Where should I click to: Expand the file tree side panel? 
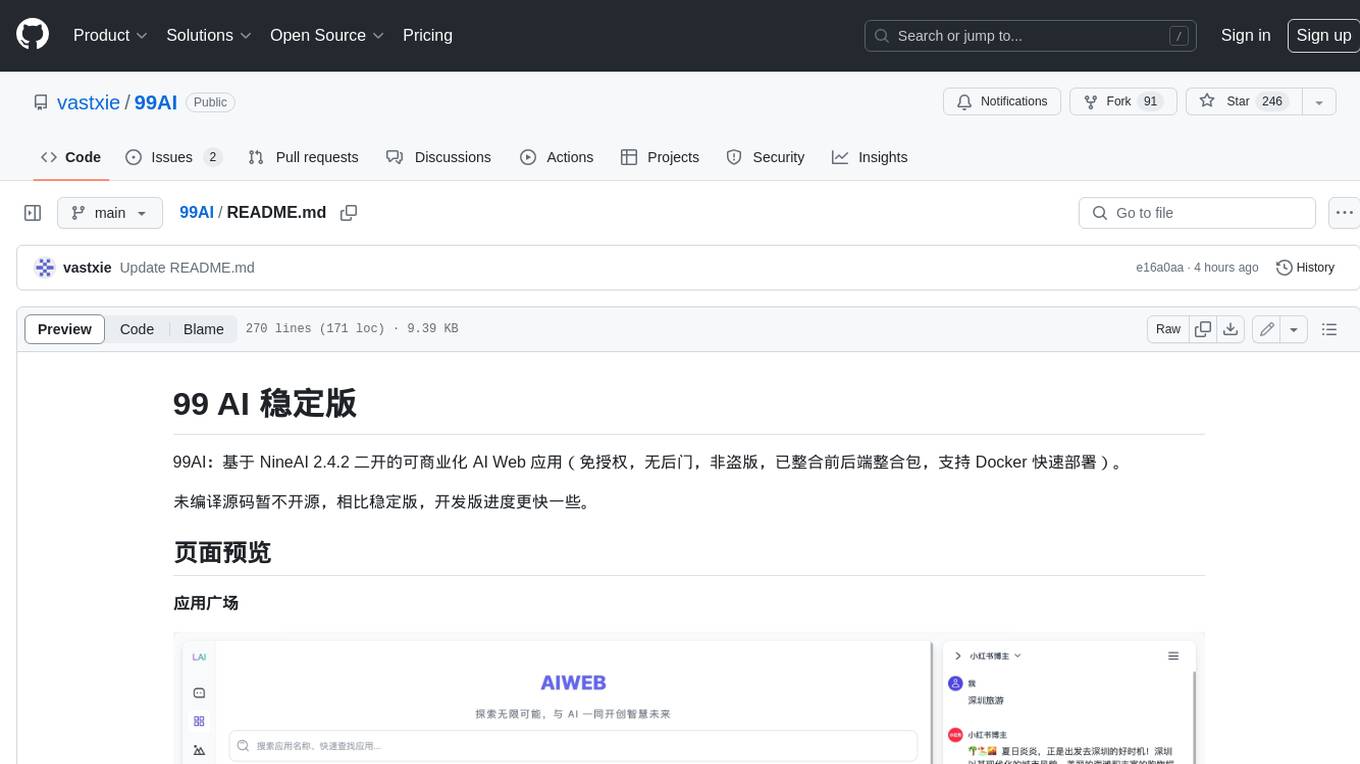[33, 213]
